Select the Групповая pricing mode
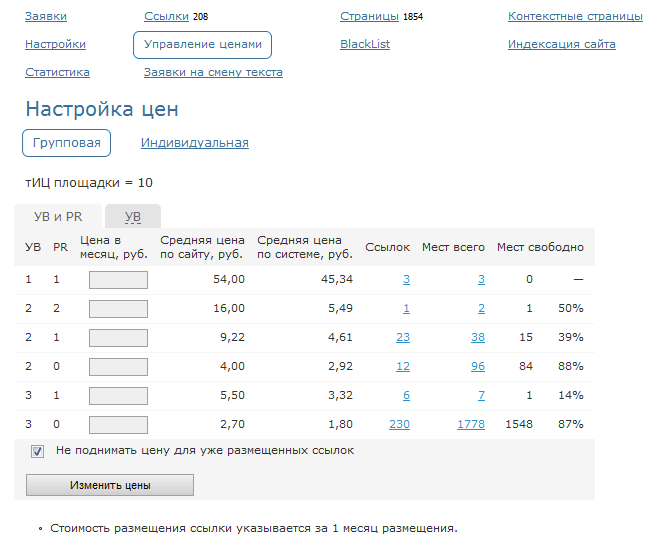650x536 pixels. pyautogui.click(x=67, y=143)
